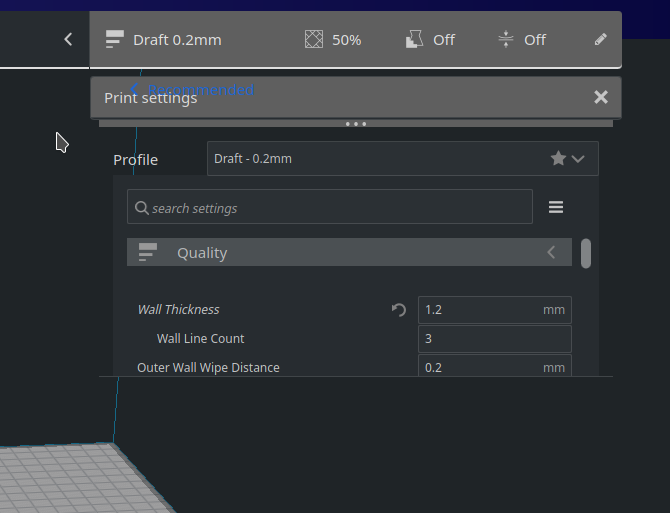Click the Quality category chevron arrow
This screenshot has width=670, height=513.
pyautogui.click(x=551, y=252)
